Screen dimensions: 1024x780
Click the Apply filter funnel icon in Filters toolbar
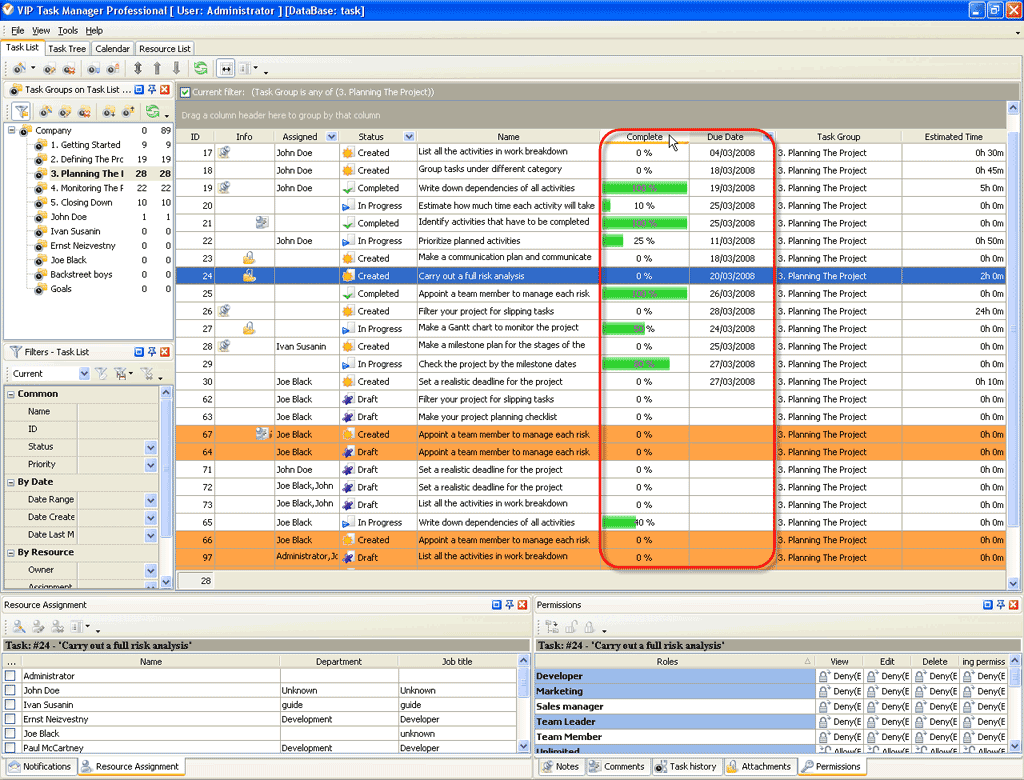[x=101, y=374]
